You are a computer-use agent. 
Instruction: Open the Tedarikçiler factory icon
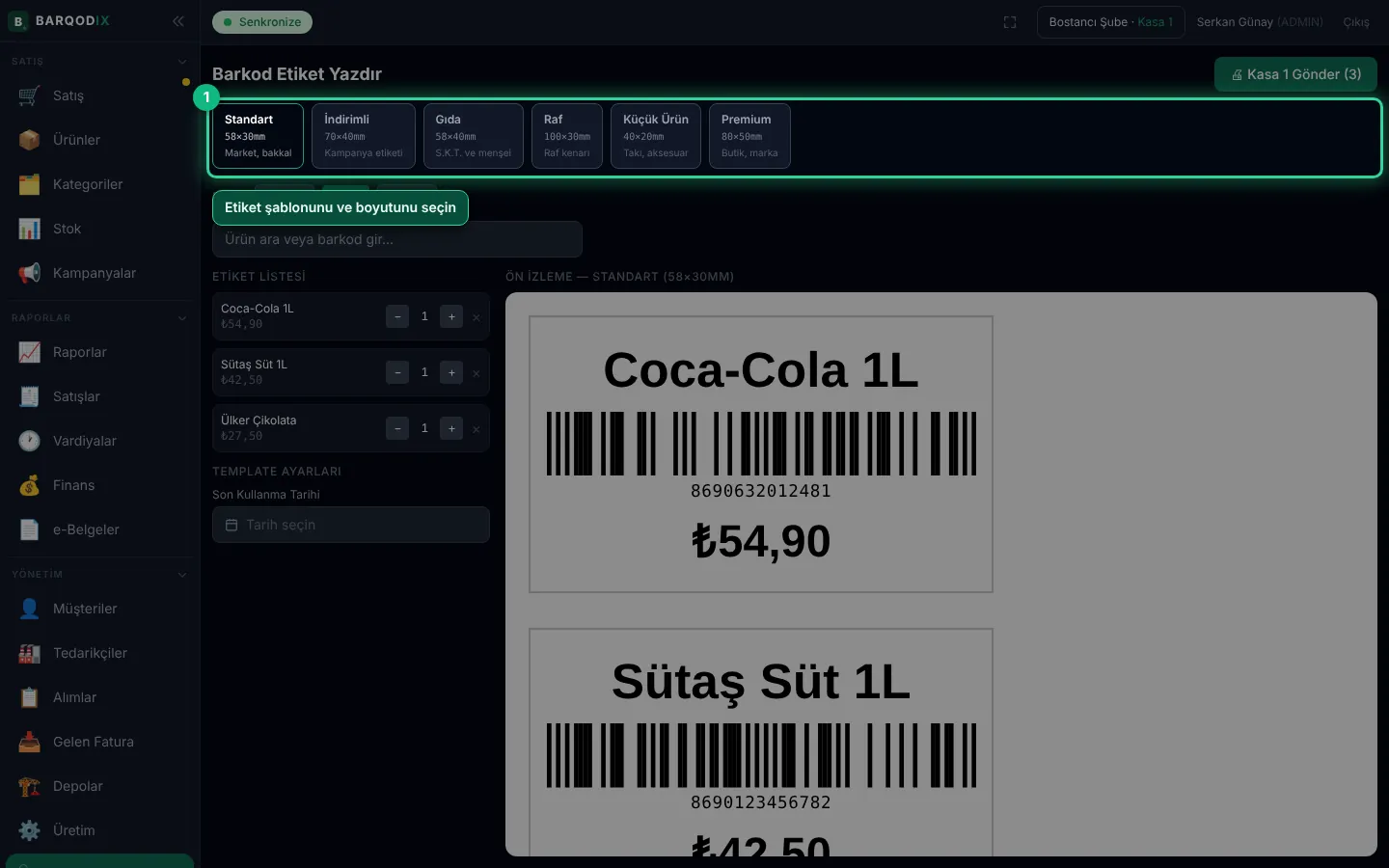pos(29,653)
